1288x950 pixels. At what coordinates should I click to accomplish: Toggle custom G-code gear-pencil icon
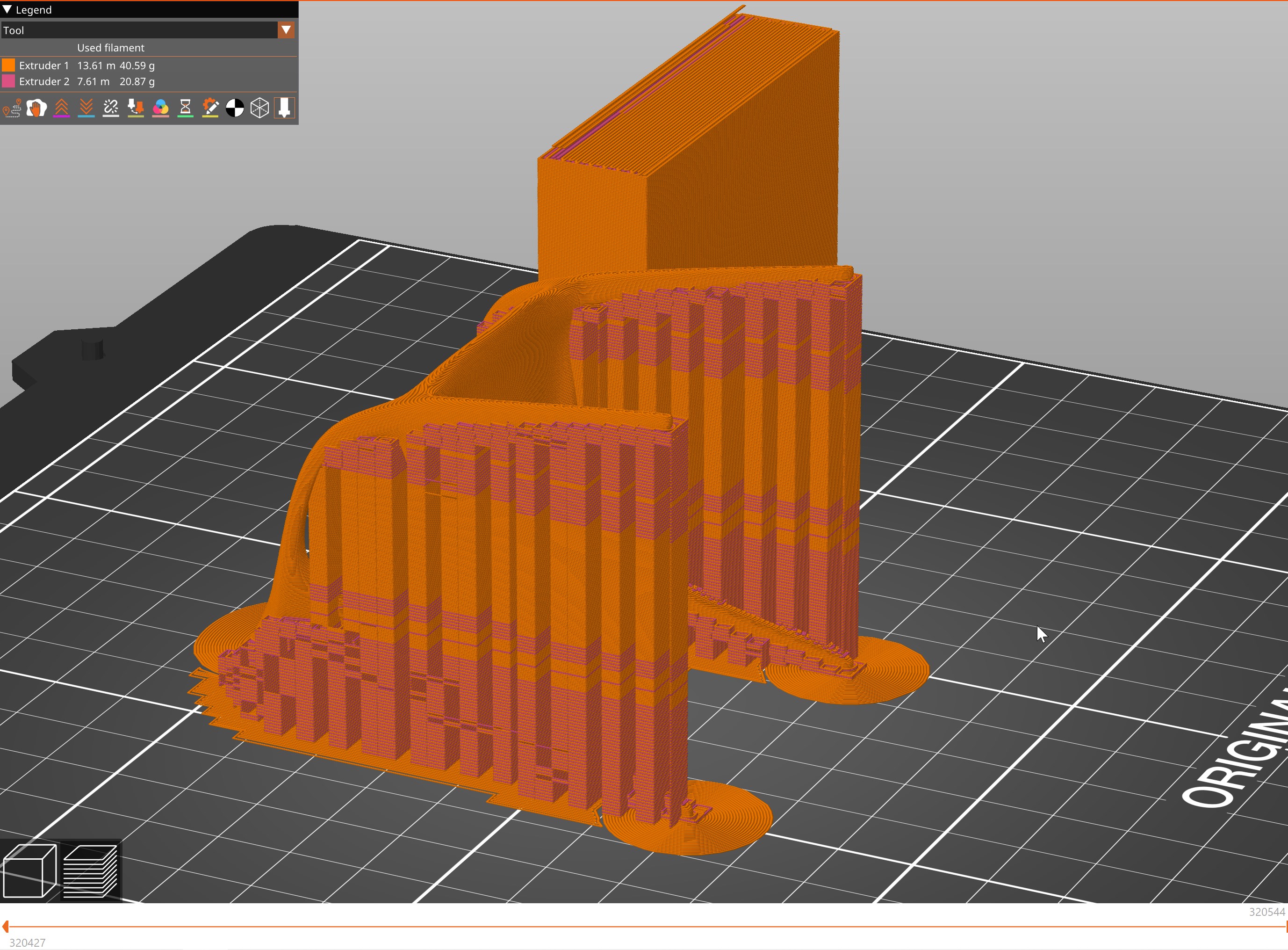pos(210,108)
